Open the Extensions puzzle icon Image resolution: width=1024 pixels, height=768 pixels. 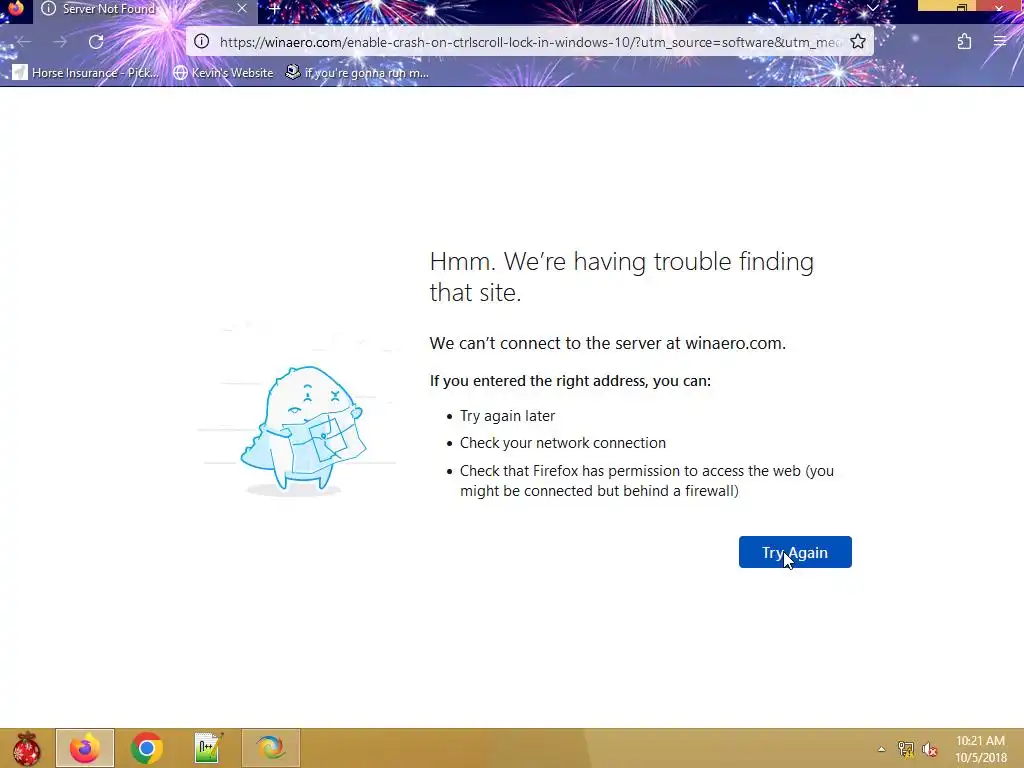(964, 42)
